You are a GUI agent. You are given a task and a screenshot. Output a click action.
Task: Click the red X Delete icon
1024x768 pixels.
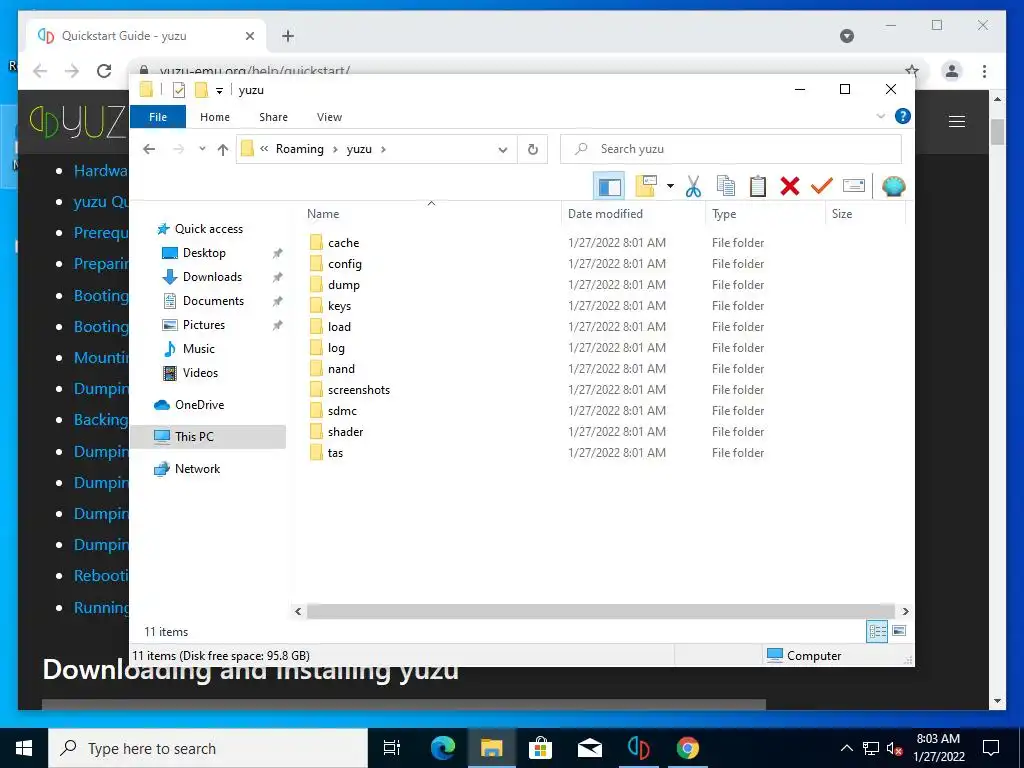pos(790,186)
